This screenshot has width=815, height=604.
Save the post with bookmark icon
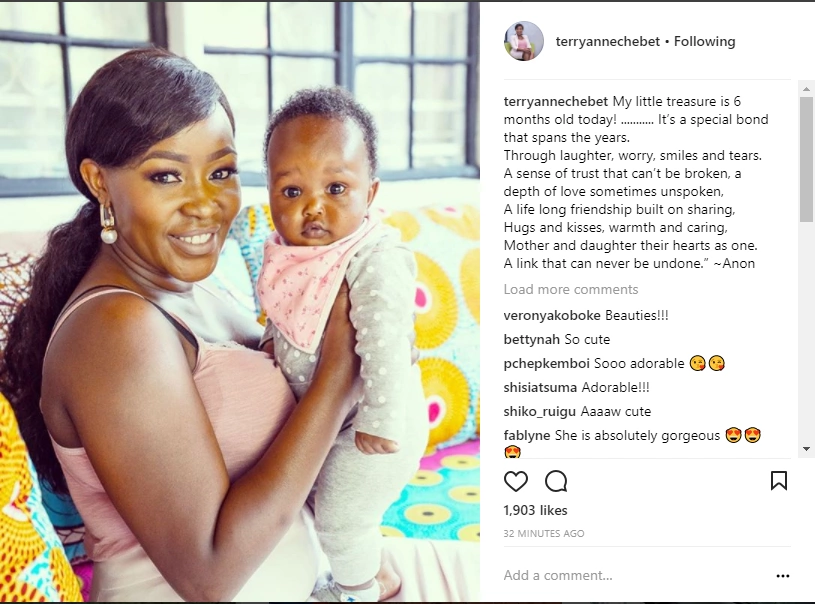click(x=779, y=481)
